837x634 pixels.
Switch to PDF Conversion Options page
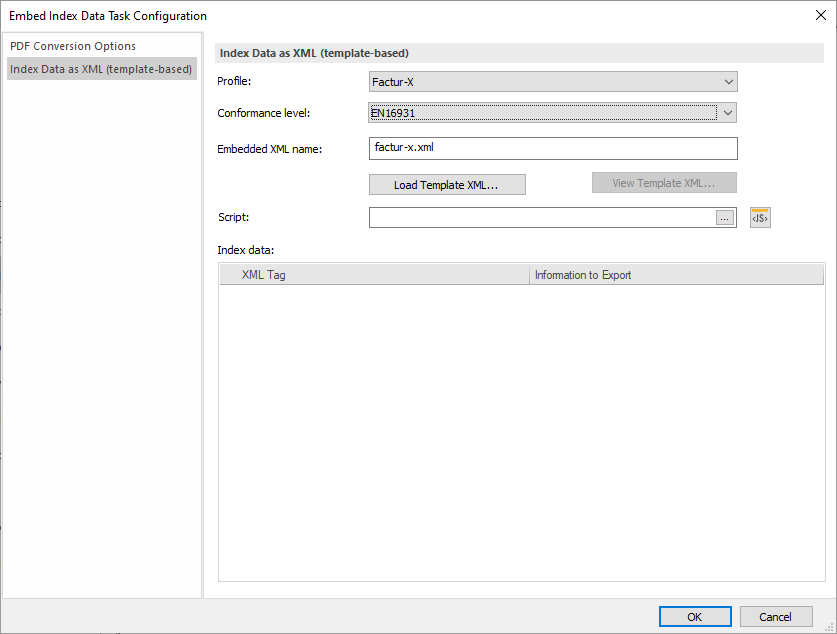click(73, 46)
